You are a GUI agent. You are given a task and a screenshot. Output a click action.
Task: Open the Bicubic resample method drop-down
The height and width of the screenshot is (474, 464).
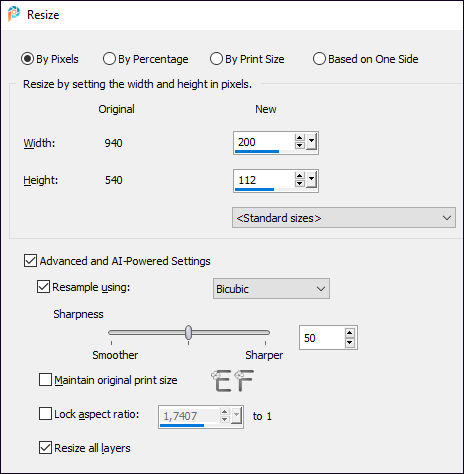point(271,289)
